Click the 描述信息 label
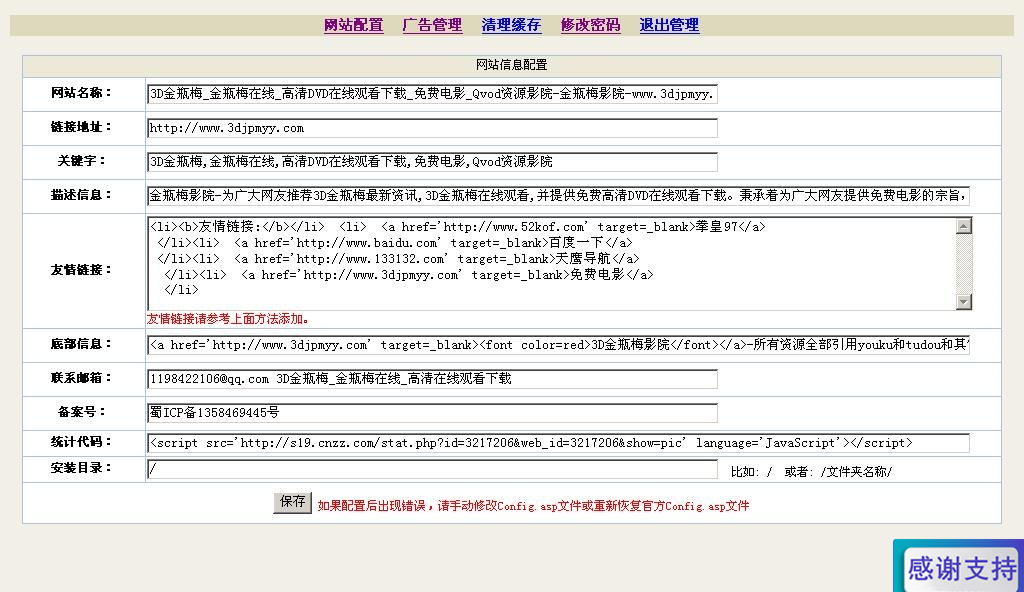1024x592 pixels. pos(82,195)
